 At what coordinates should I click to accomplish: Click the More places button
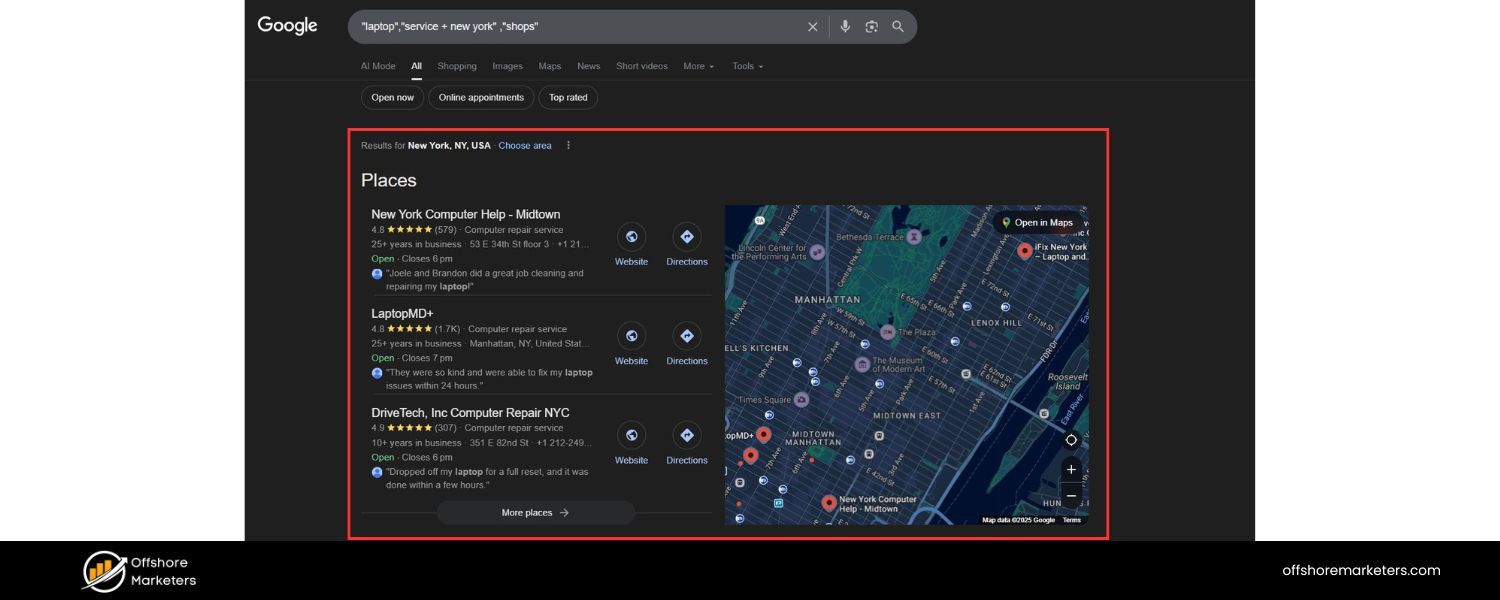coord(535,512)
